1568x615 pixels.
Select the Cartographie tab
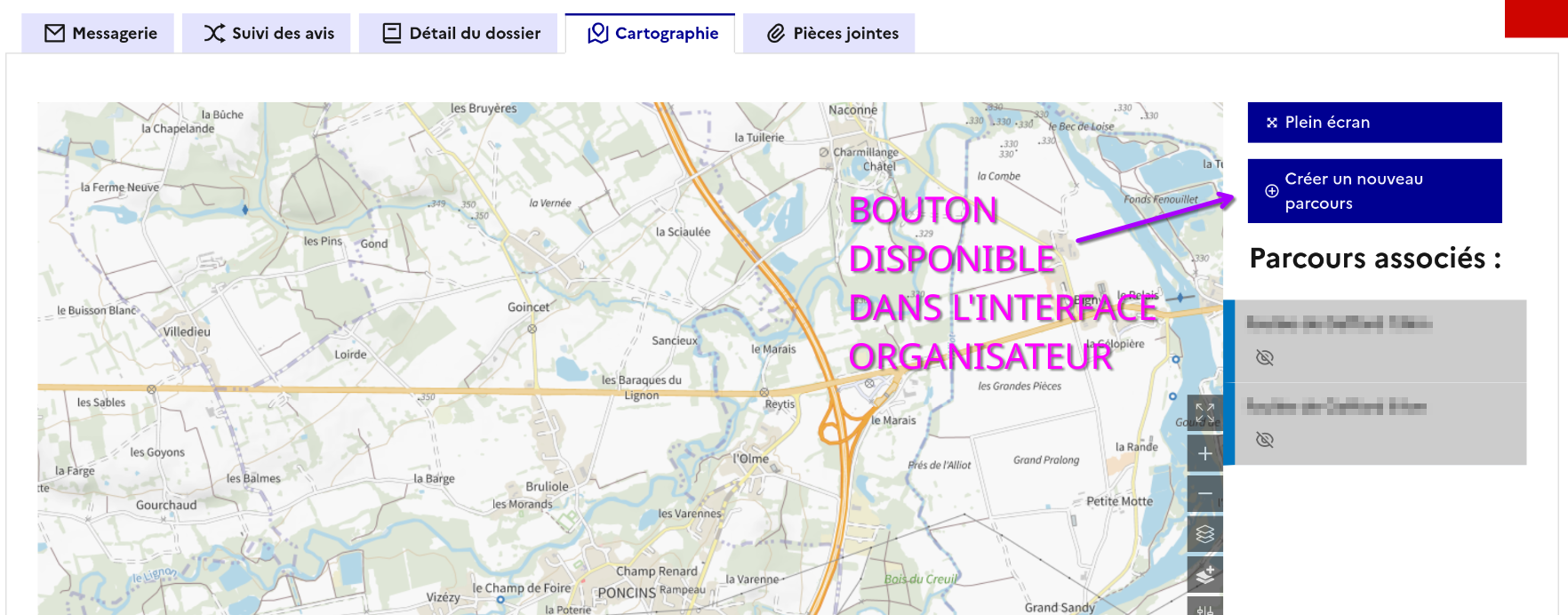pyautogui.click(x=652, y=34)
